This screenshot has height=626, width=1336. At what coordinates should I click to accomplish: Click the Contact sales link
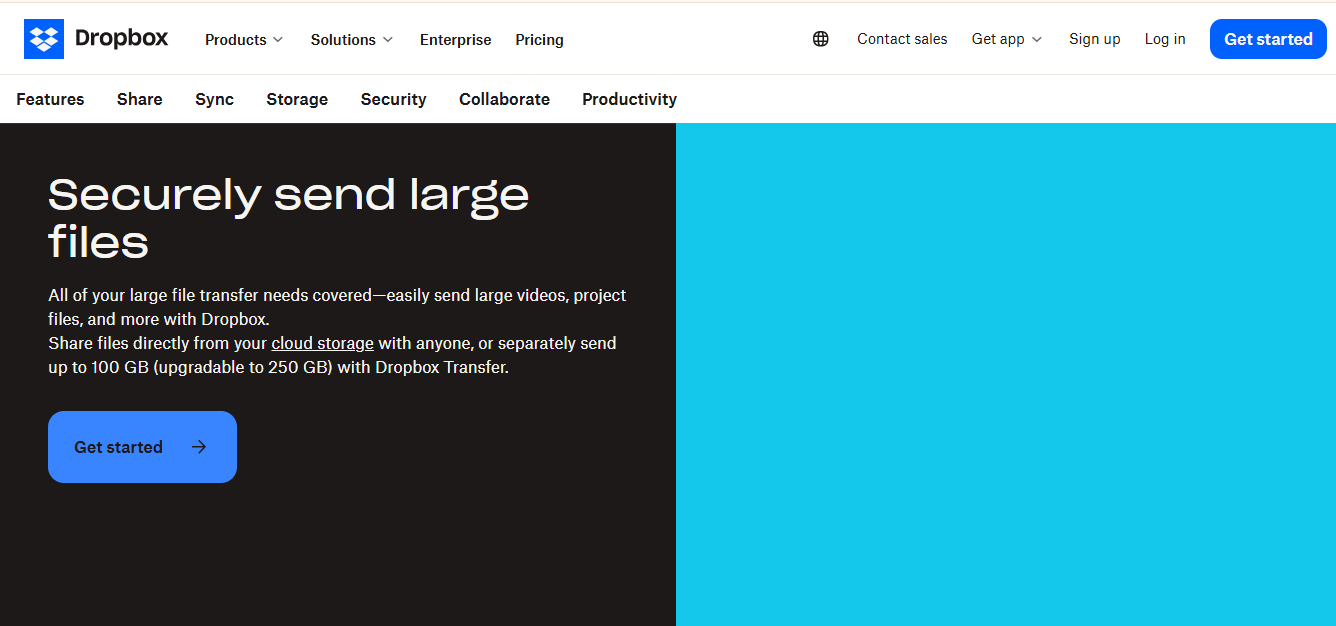tap(902, 39)
